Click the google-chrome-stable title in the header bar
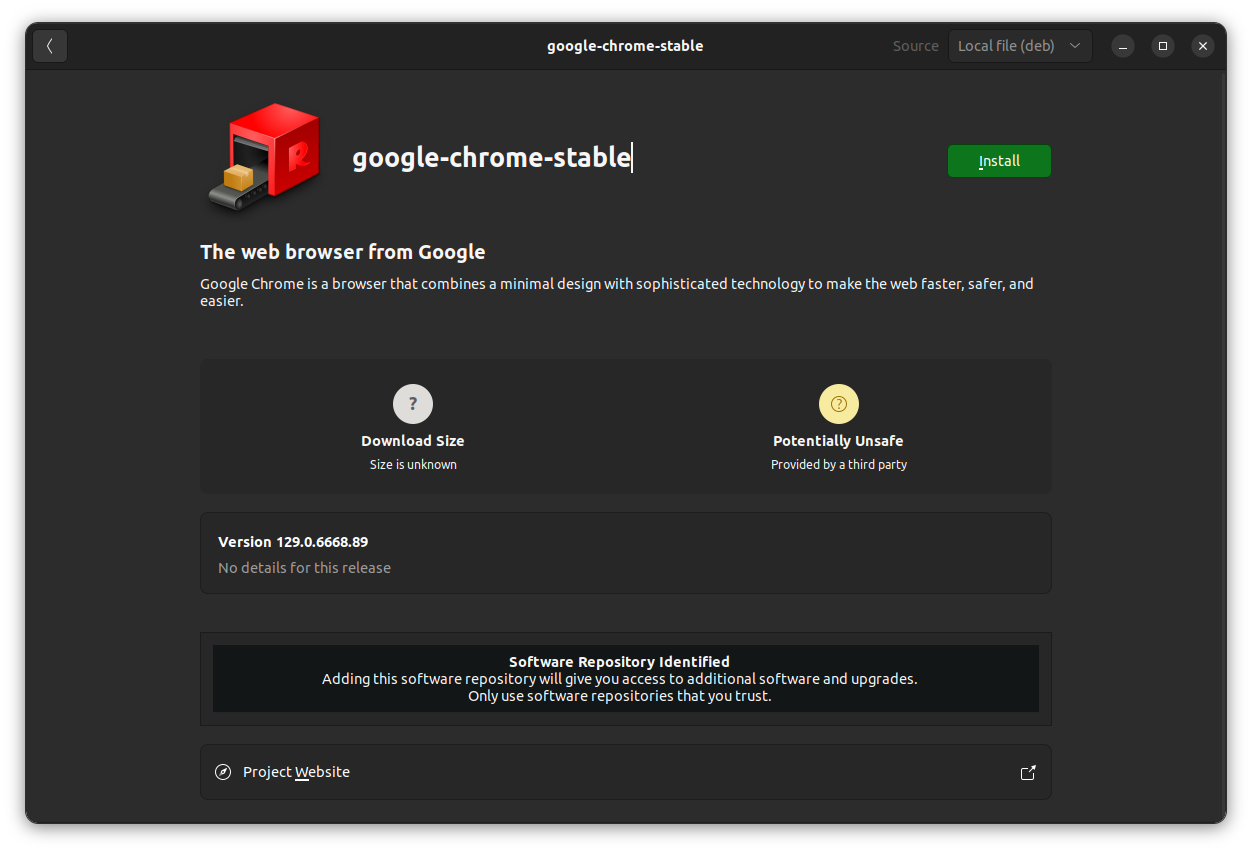 click(x=625, y=46)
